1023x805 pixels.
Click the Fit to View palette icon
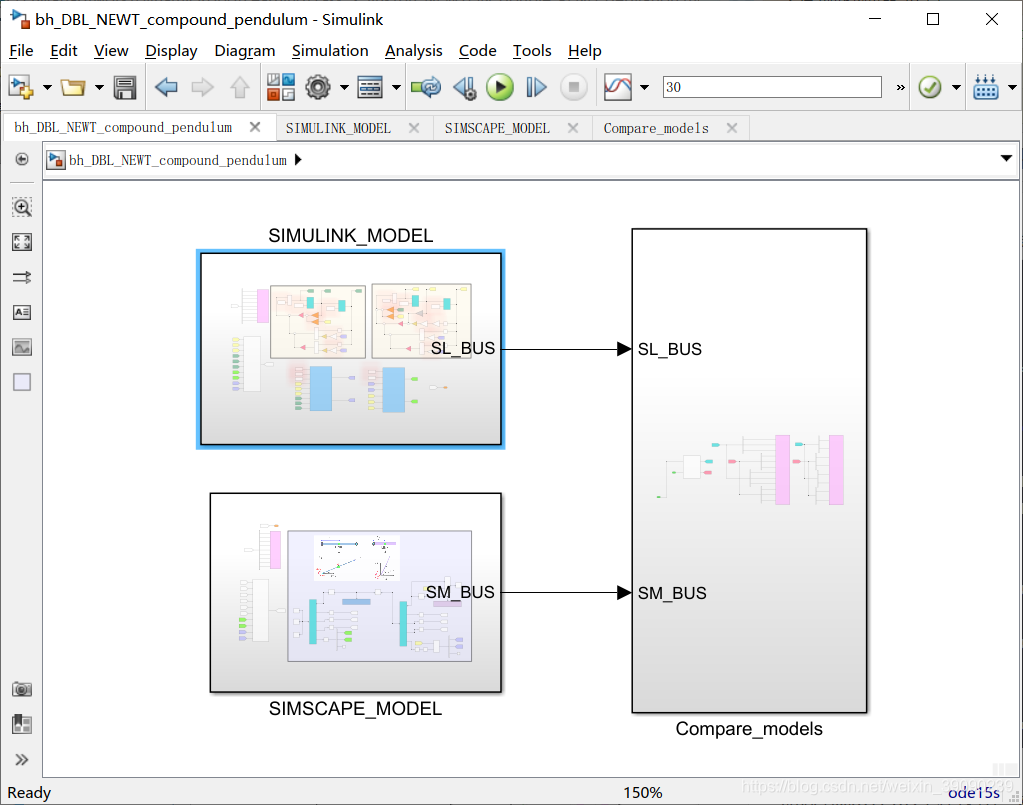coord(22,242)
